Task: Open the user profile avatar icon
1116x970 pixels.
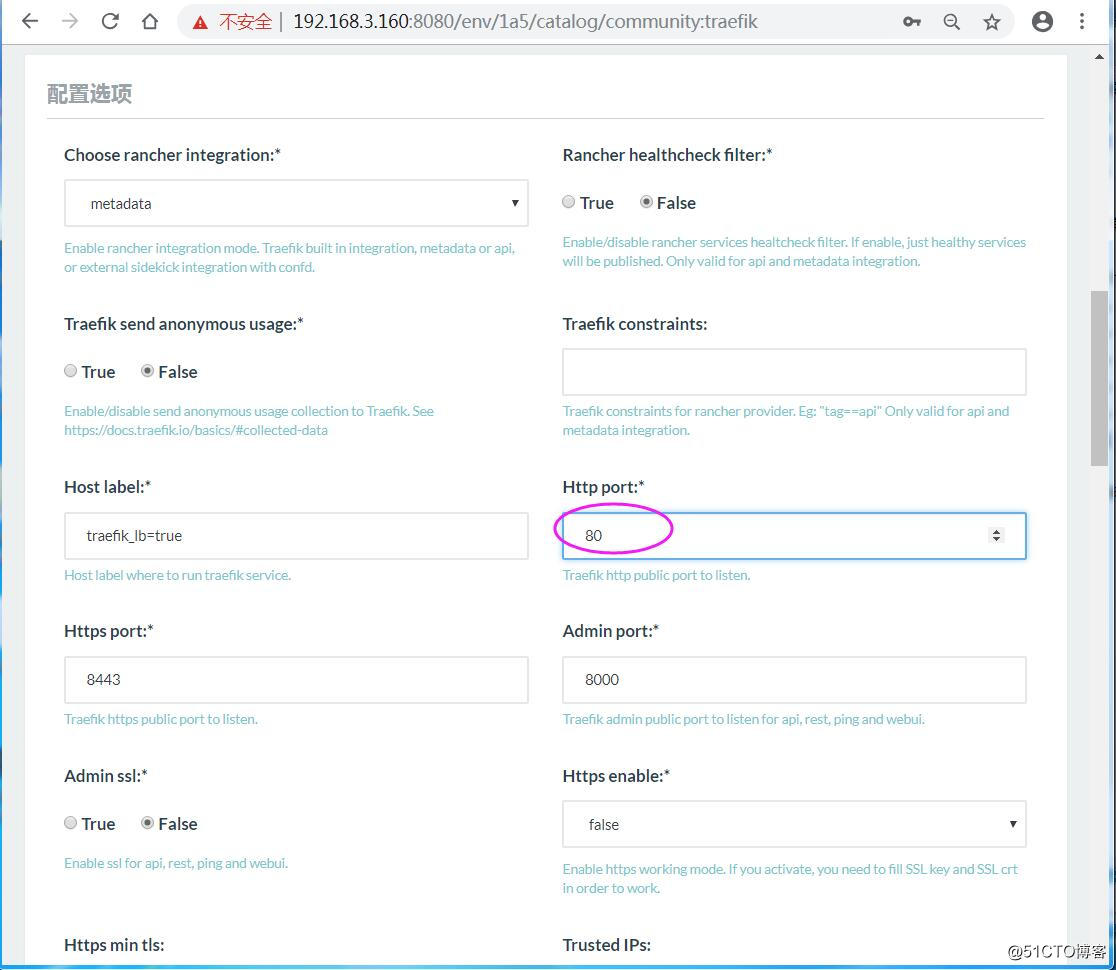Action: pyautogui.click(x=1042, y=21)
